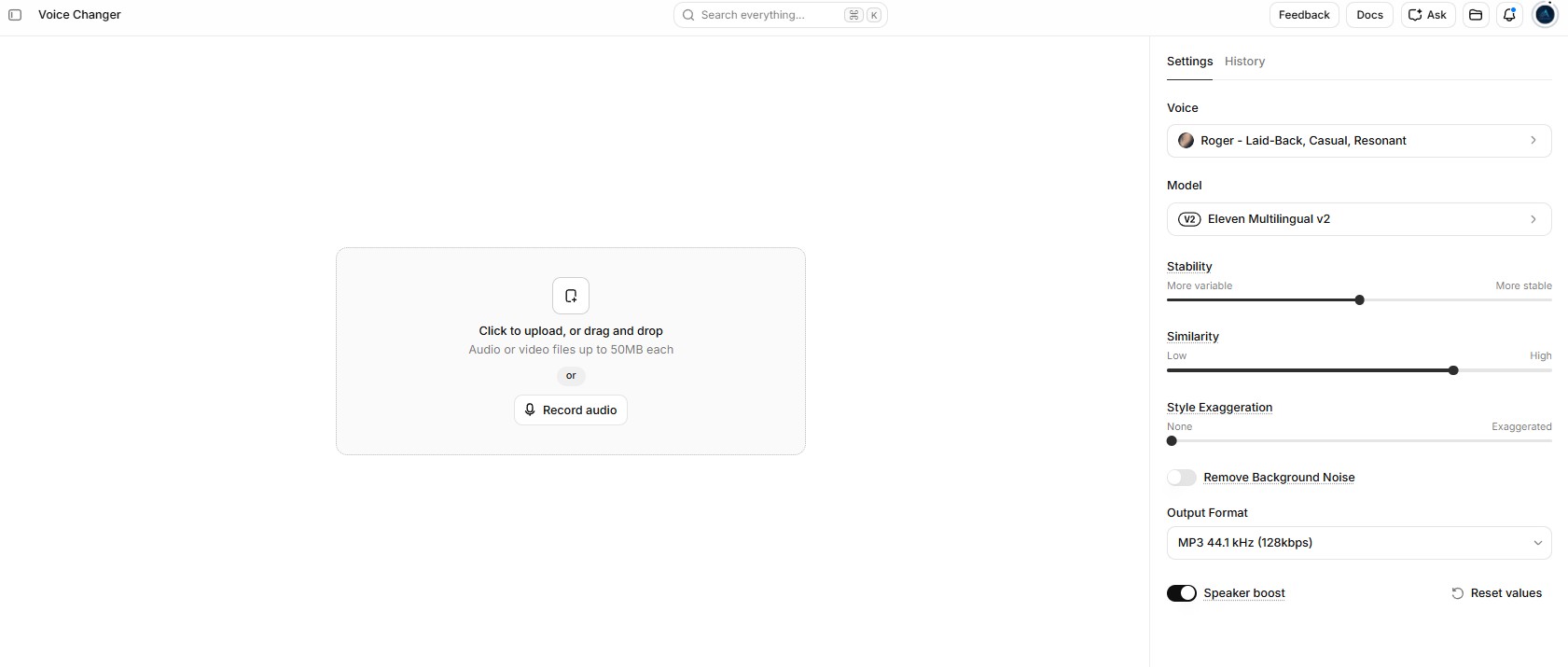Open the user profile avatar
The height and width of the screenshot is (667, 1568).
(1545, 15)
